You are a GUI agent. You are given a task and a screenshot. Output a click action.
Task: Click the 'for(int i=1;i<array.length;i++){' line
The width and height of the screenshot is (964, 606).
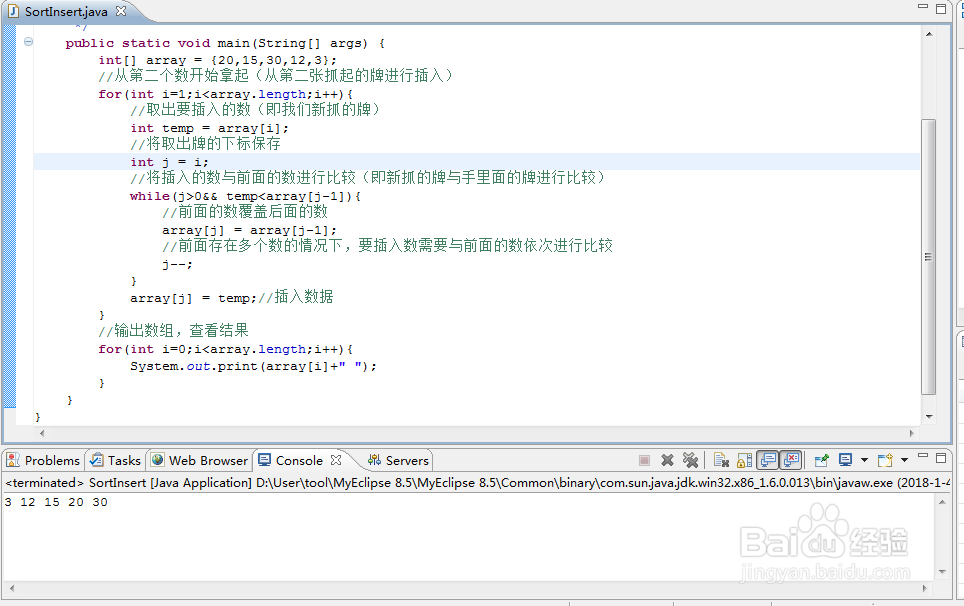click(x=226, y=94)
